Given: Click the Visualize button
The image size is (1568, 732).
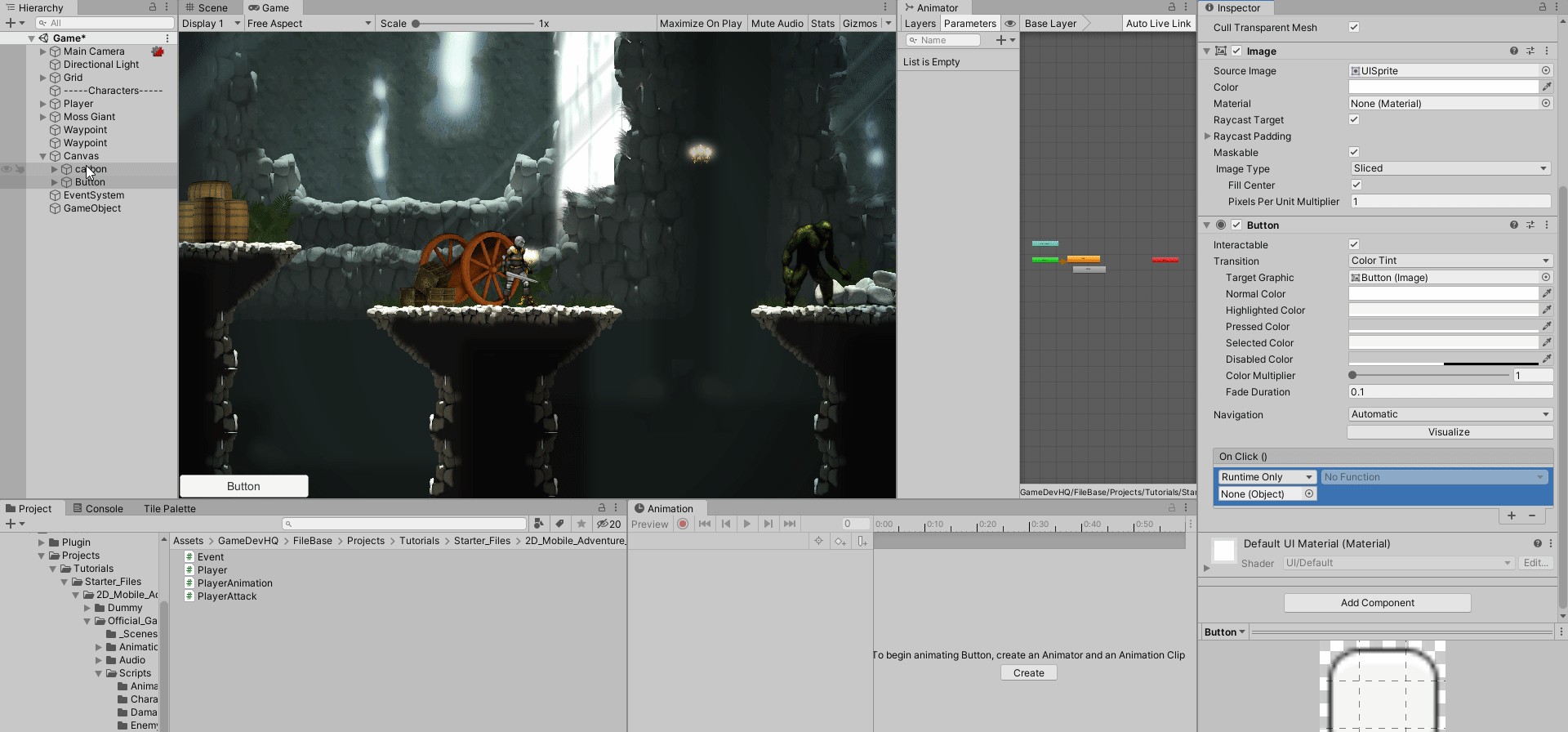Looking at the screenshot, I should (x=1450, y=432).
